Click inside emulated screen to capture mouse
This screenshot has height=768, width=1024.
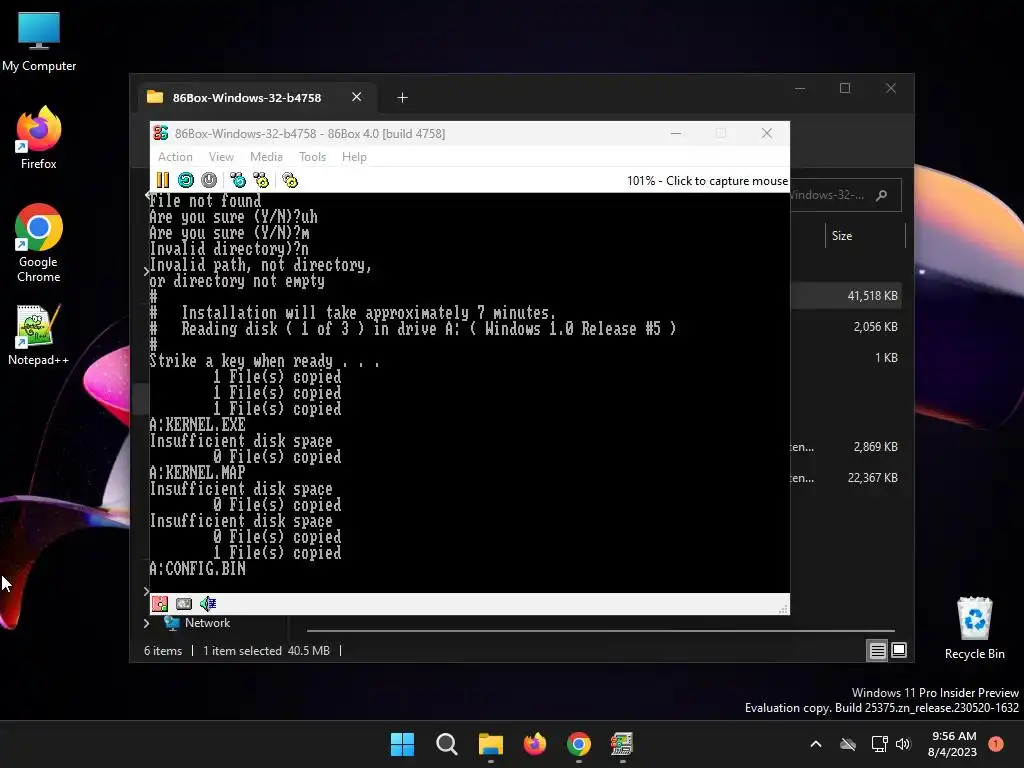[470, 392]
